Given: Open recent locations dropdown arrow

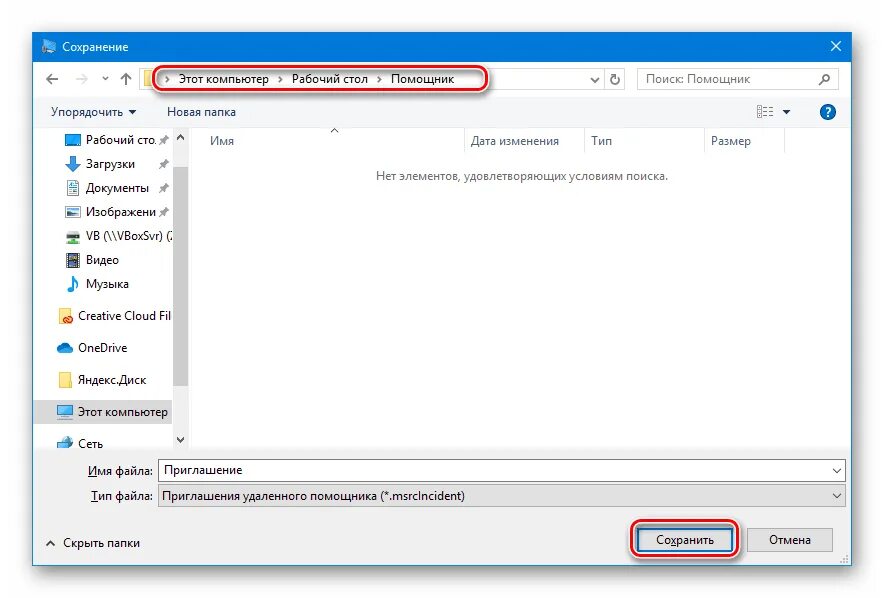Looking at the screenshot, I should coord(105,79).
